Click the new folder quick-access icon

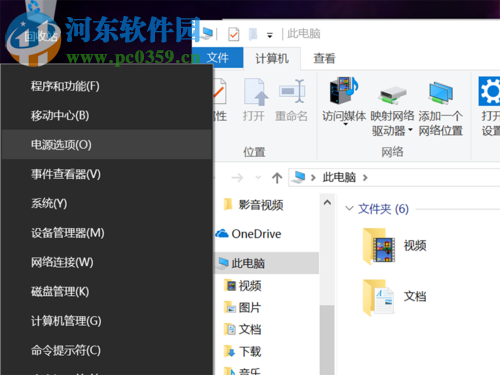pyautogui.click(x=253, y=34)
